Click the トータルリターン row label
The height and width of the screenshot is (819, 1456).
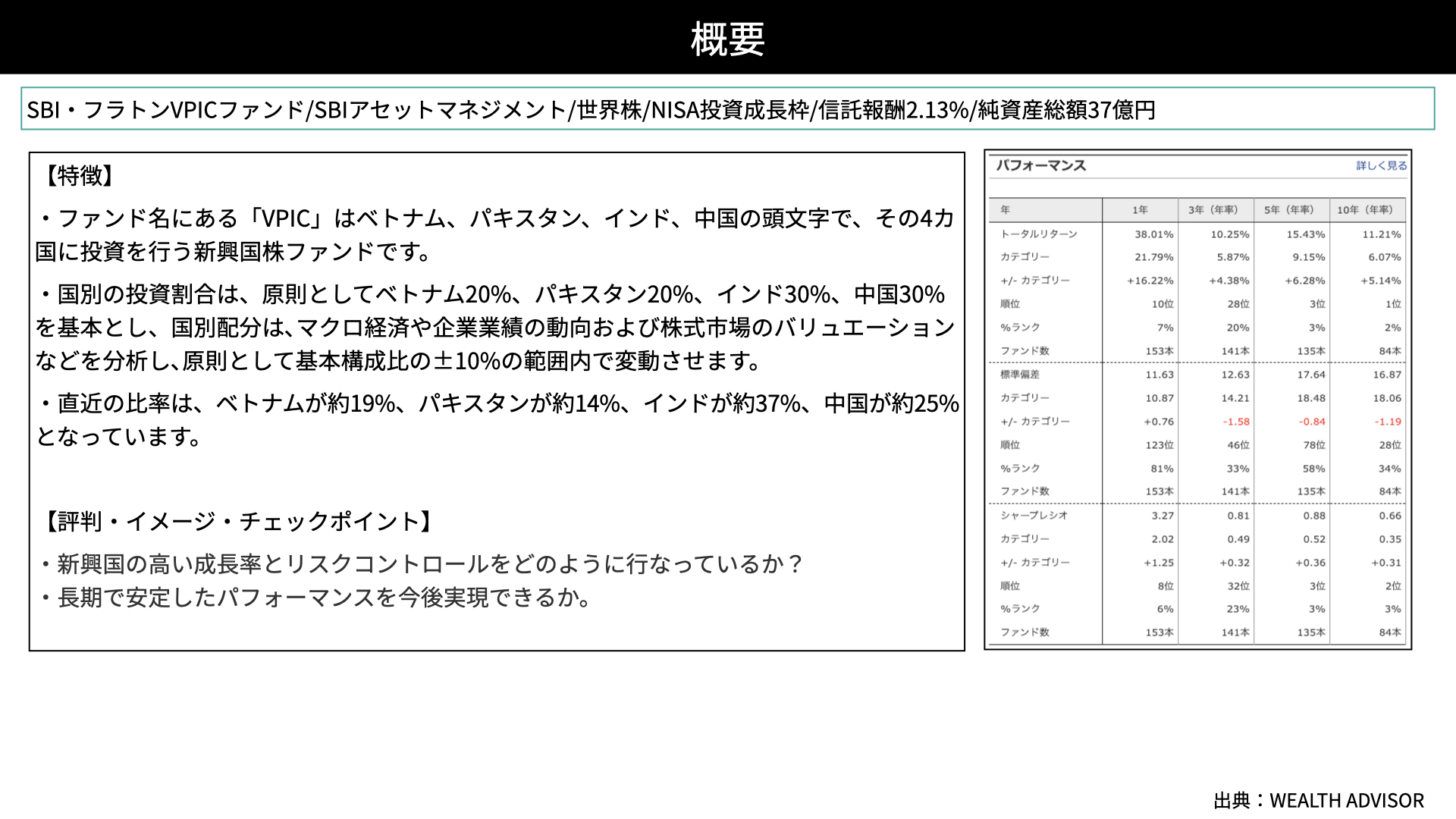point(1039,234)
